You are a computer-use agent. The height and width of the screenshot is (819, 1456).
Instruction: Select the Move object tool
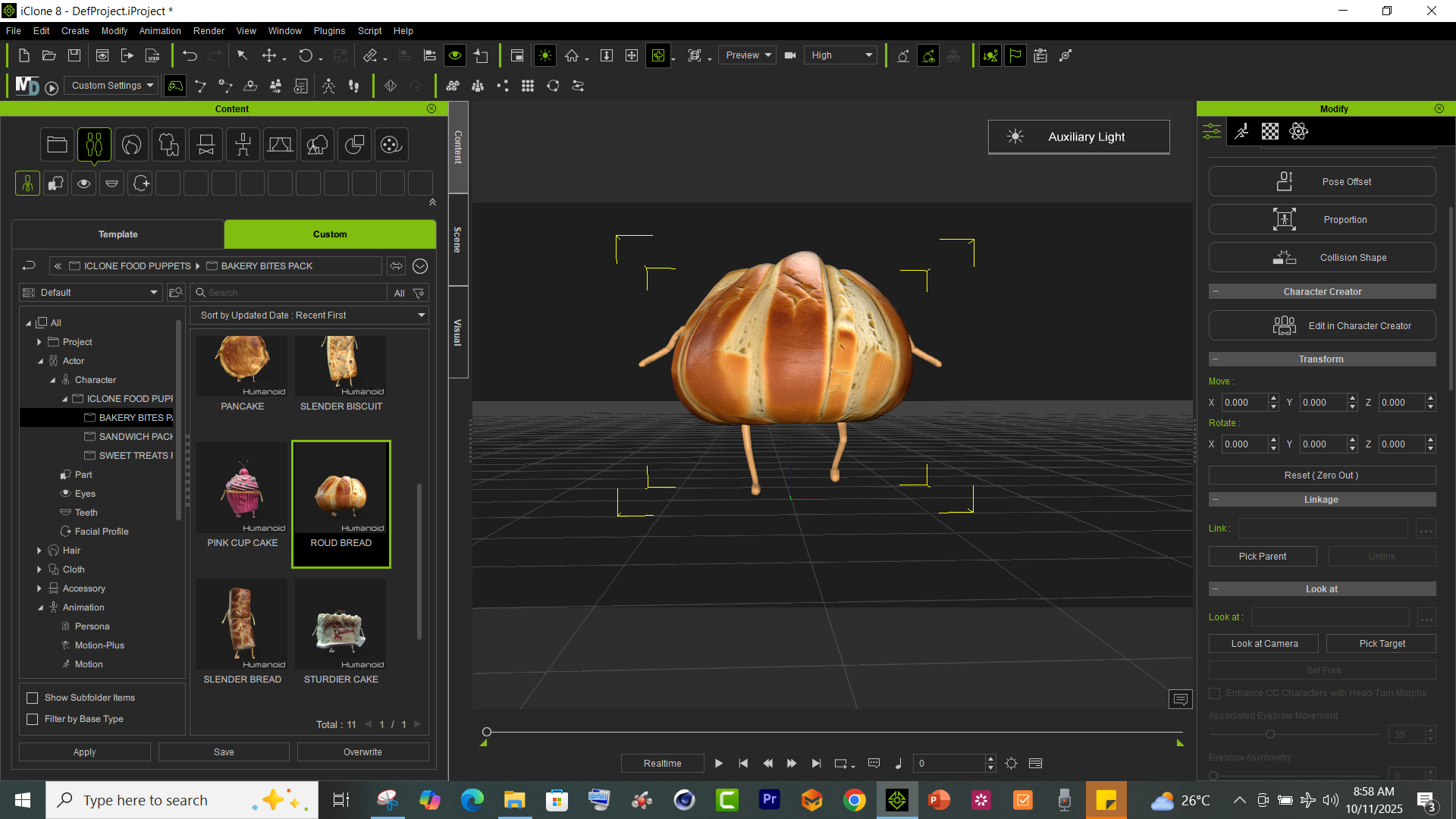[269, 55]
